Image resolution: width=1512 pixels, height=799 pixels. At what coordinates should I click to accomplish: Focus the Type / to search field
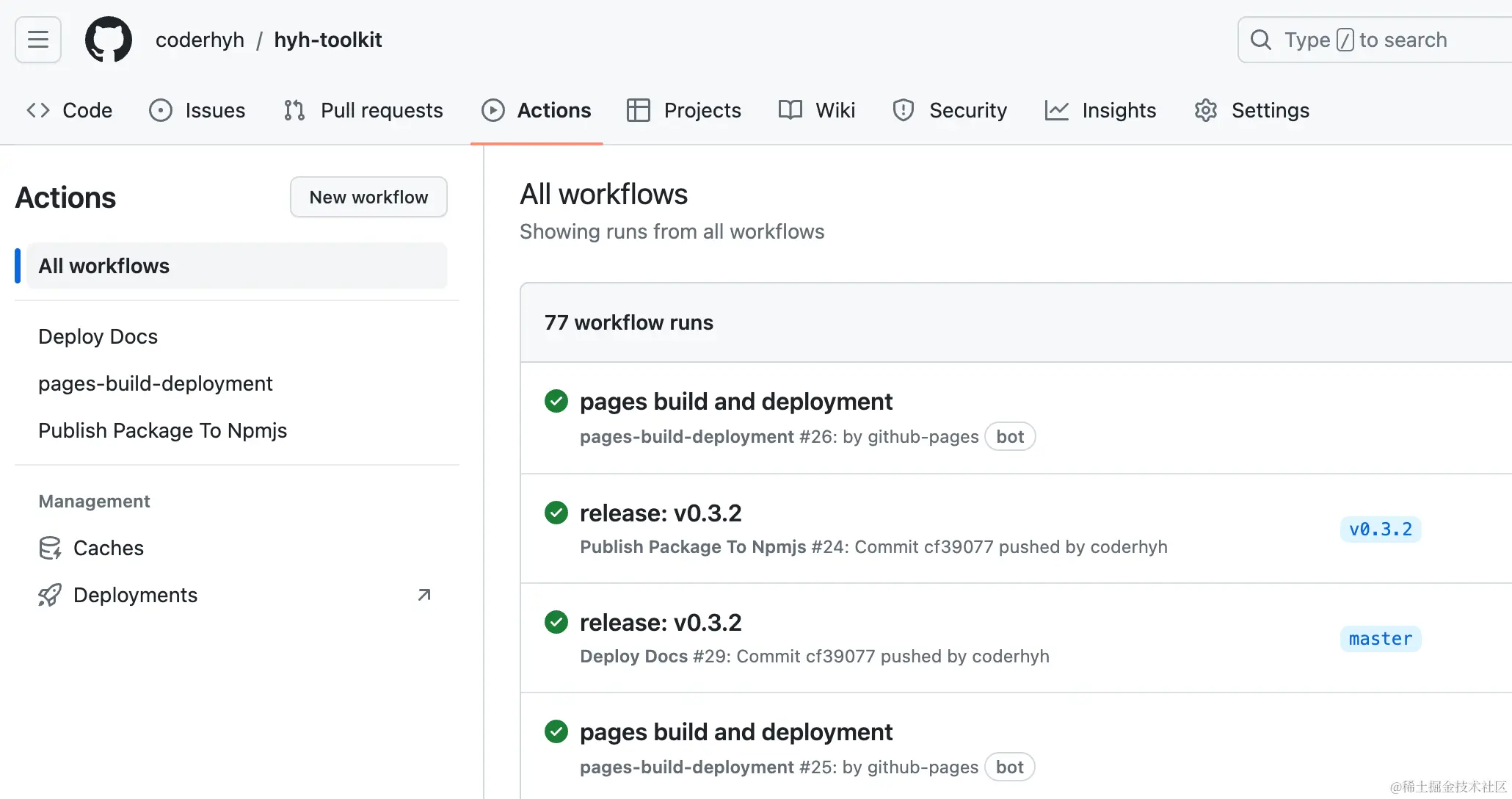[x=1375, y=40]
